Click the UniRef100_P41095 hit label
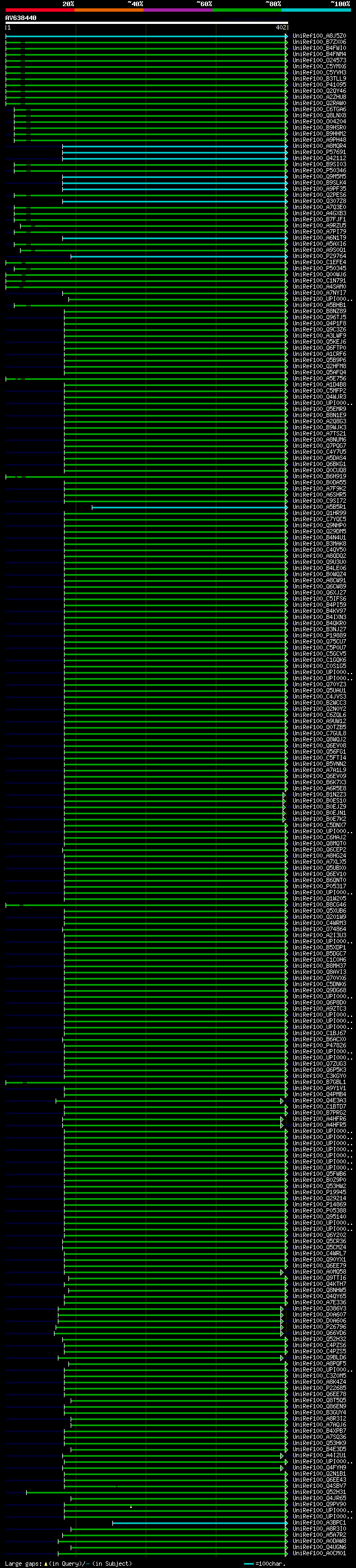The width and height of the screenshot is (356, 1568). (x=319, y=85)
